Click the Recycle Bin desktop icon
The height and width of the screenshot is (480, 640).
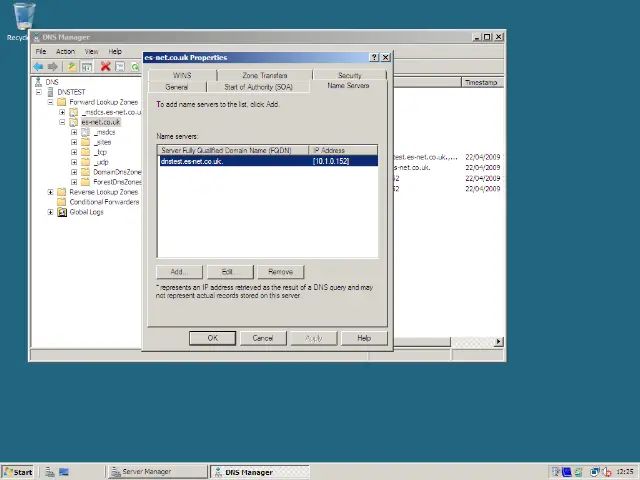coord(24,16)
